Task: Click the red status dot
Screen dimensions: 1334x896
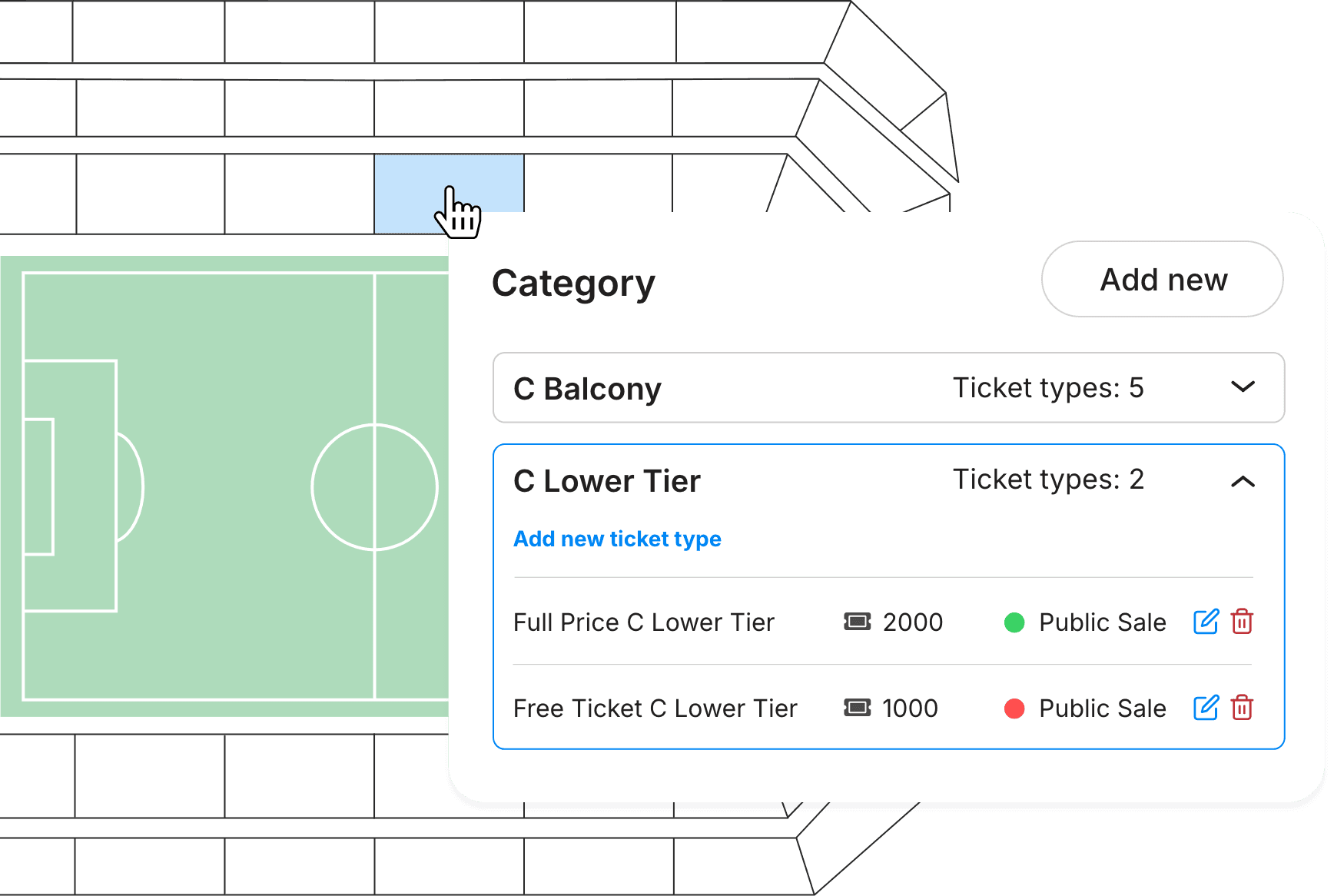Action: click(1014, 709)
